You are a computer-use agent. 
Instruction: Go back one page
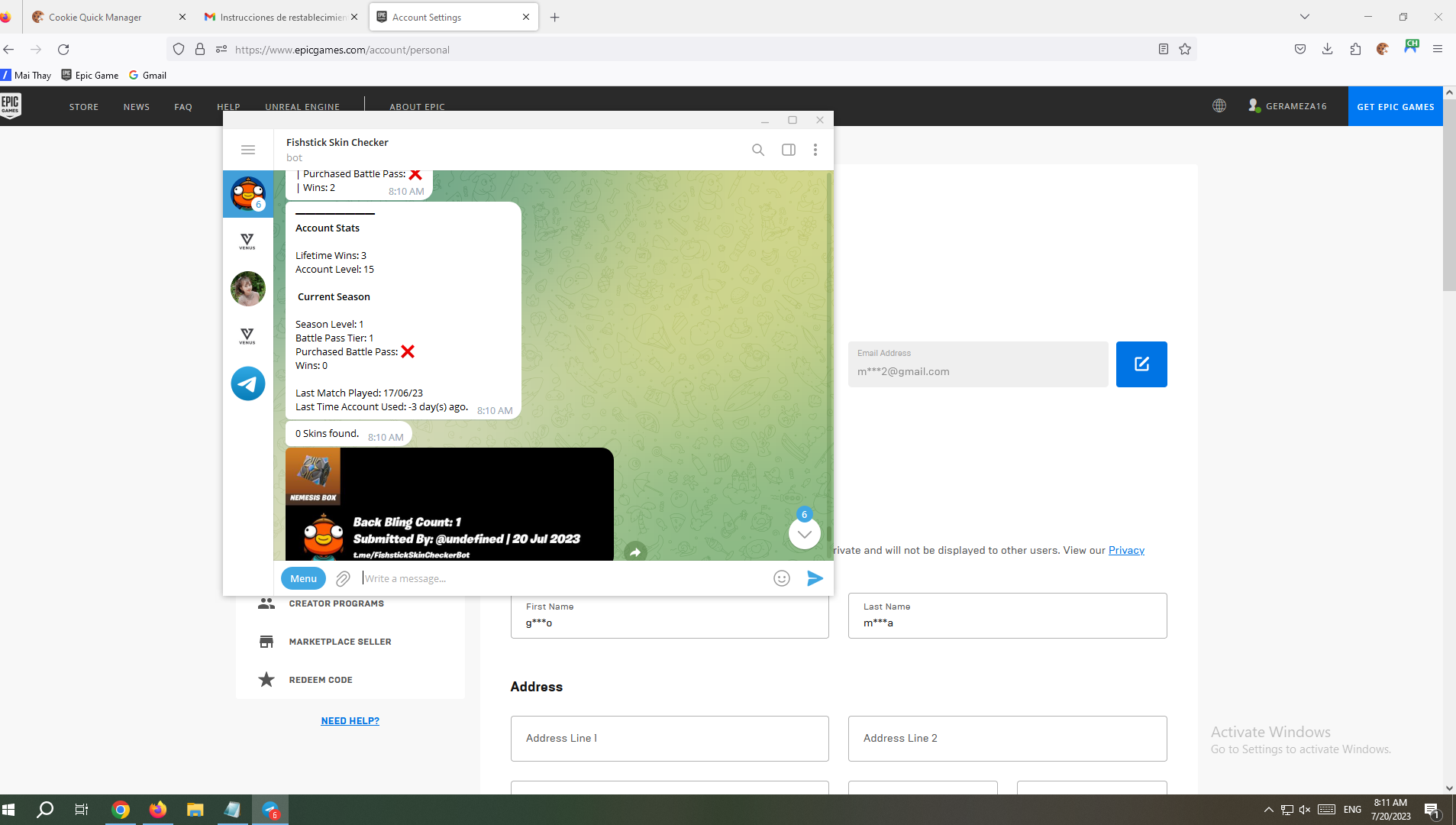(9, 49)
